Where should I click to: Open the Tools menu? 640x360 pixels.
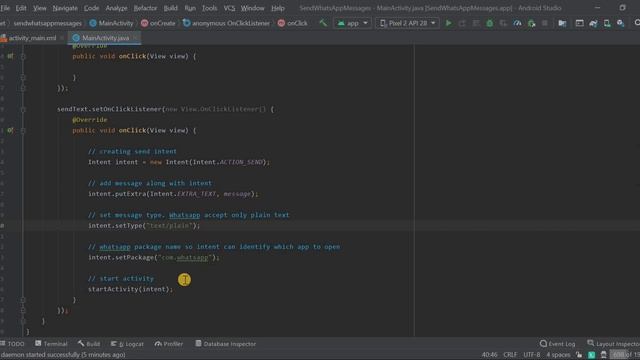coord(209,8)
